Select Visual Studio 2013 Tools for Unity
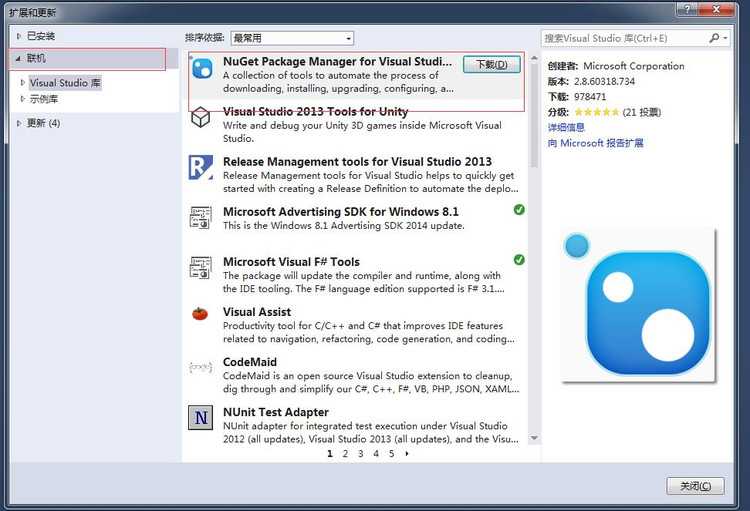 [315, 111]
